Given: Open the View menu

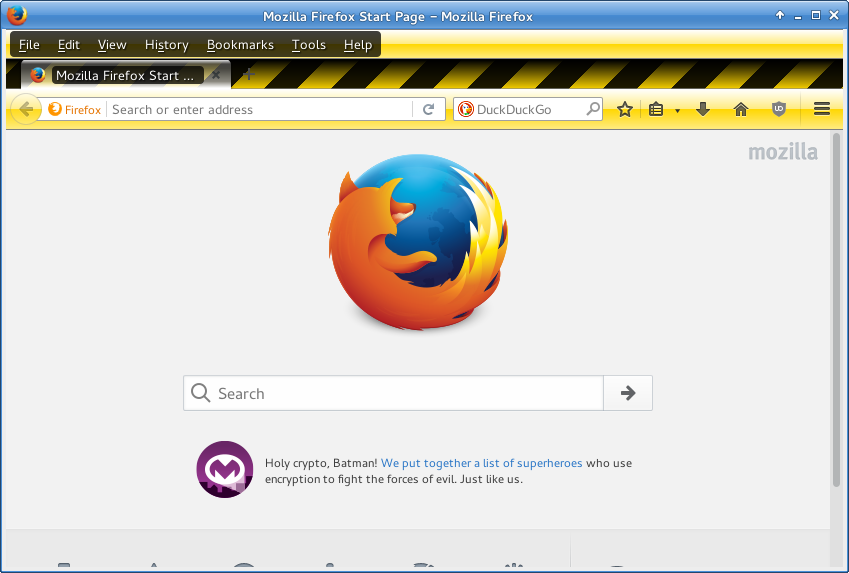Looking at the screenshot, I should coord(112,45).
